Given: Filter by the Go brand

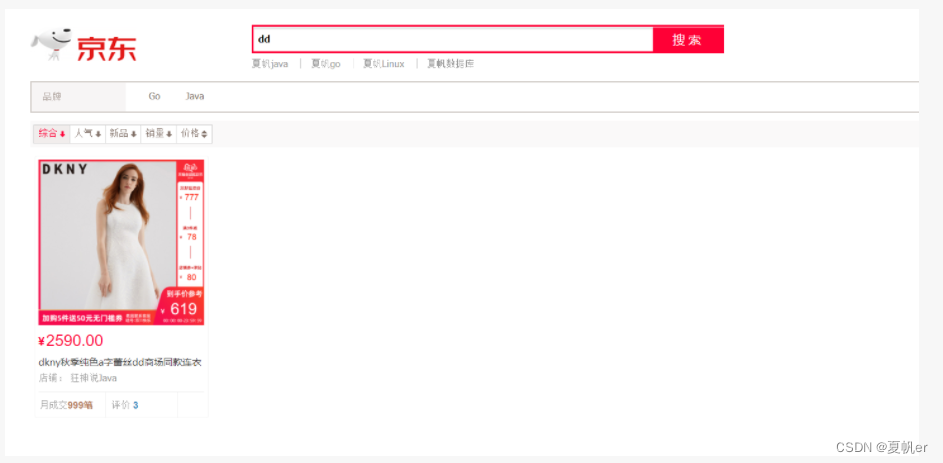Looking at the screenshot, I should 155,96.
